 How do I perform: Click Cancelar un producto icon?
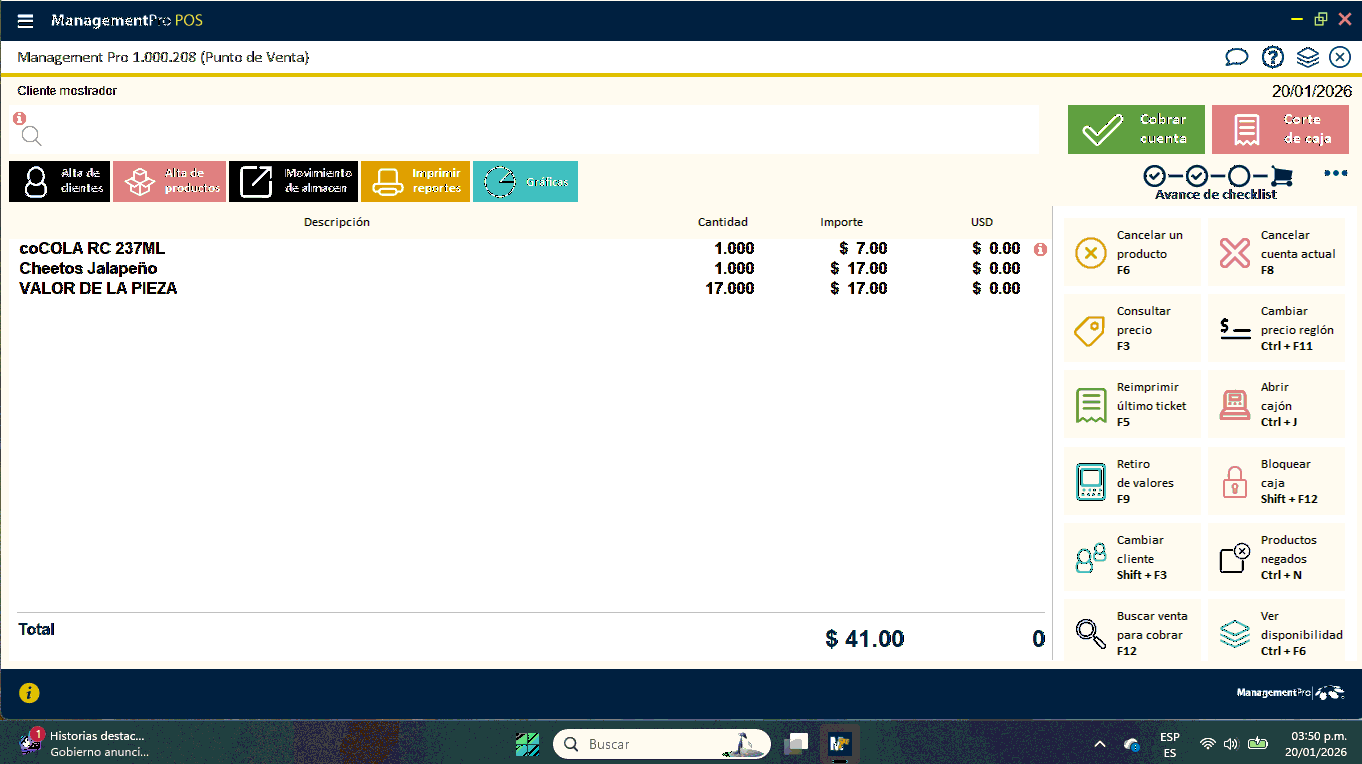point(1090,254)
